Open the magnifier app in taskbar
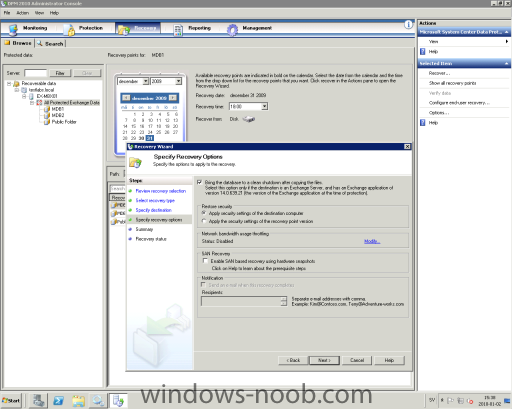 click(x=98, y=400)
